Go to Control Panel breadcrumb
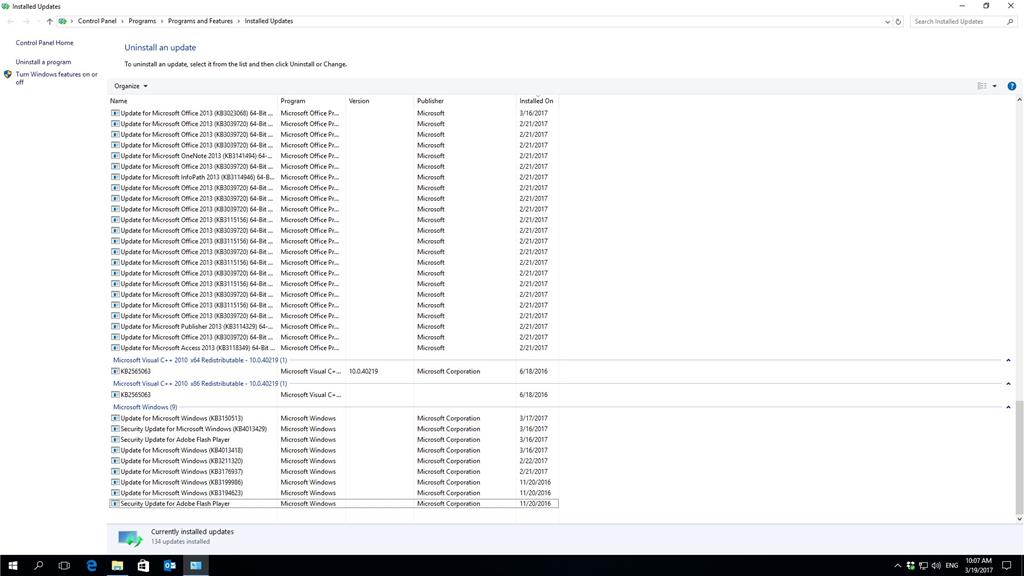Screen dimensions: 1024x576 click(97, 22)
